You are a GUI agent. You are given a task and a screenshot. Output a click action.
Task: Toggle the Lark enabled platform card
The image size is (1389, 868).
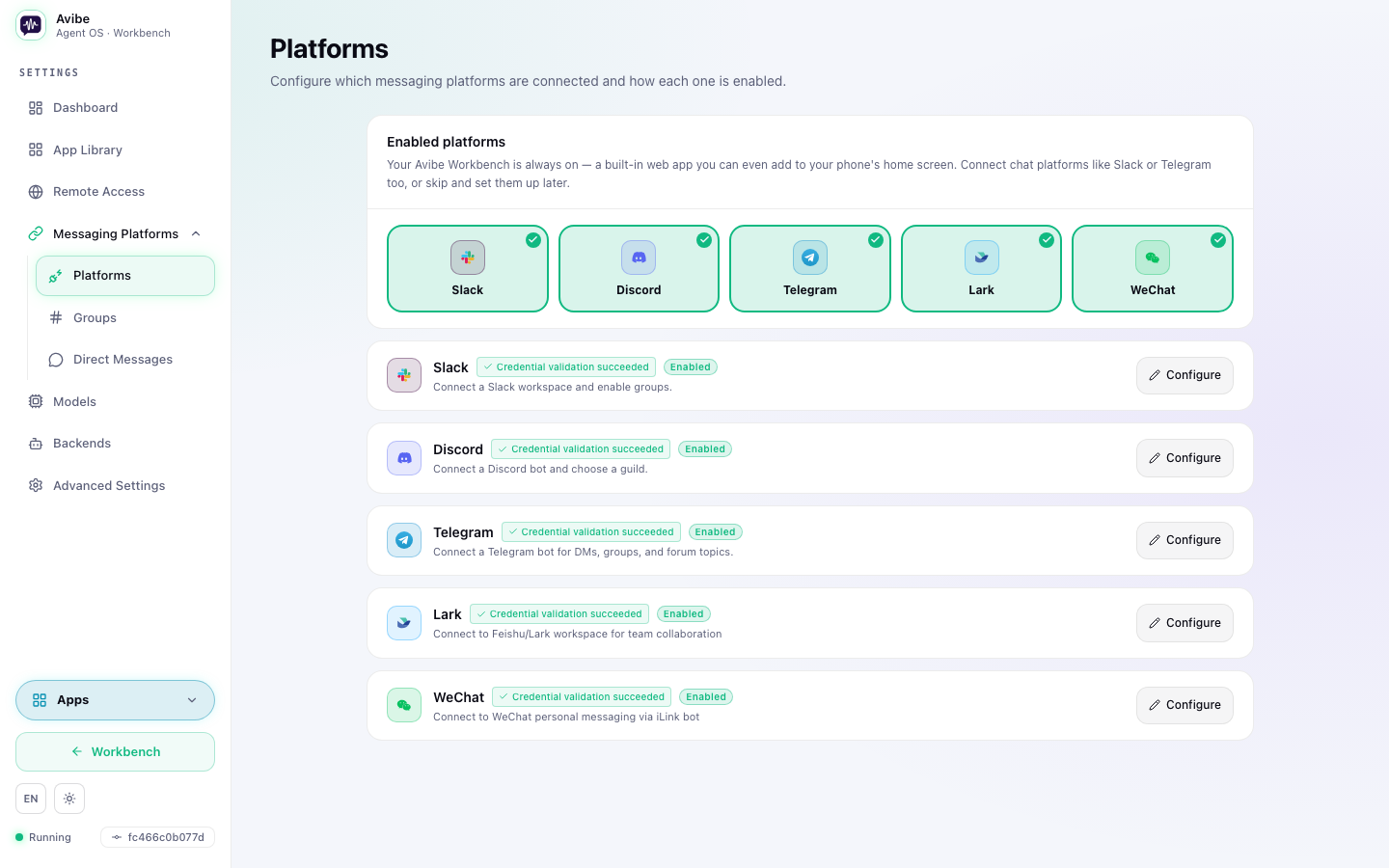tap(981, 268)
